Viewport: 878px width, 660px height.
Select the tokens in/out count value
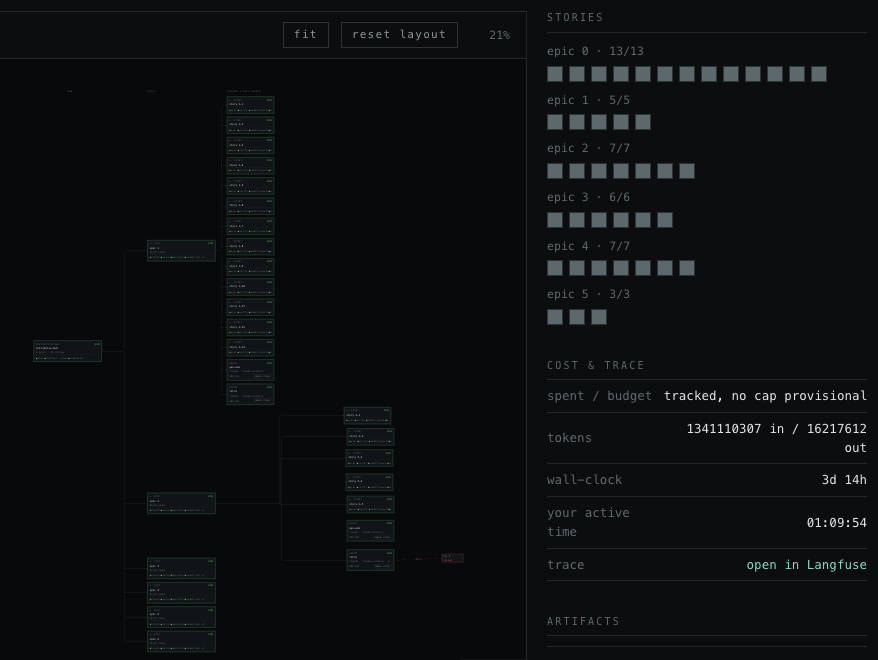point(777,438)
